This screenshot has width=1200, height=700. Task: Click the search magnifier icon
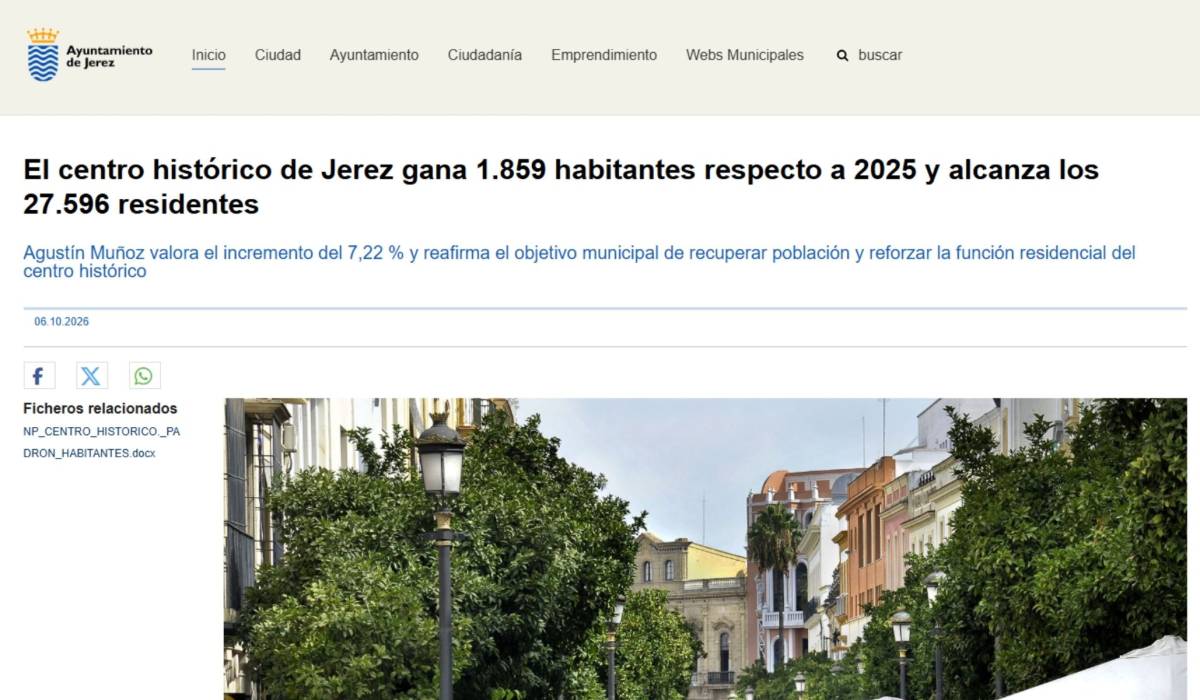point(843,56)
